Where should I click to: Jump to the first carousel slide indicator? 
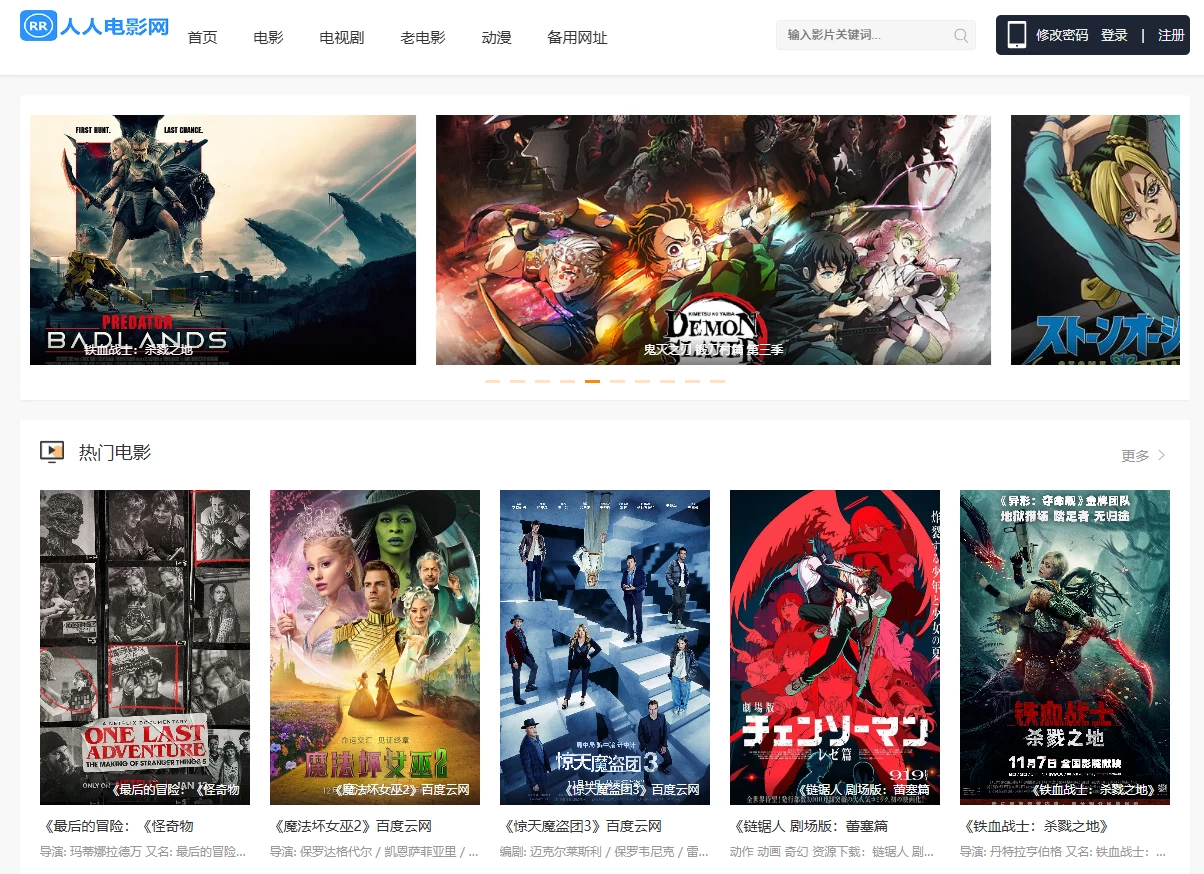pos(492,381)
